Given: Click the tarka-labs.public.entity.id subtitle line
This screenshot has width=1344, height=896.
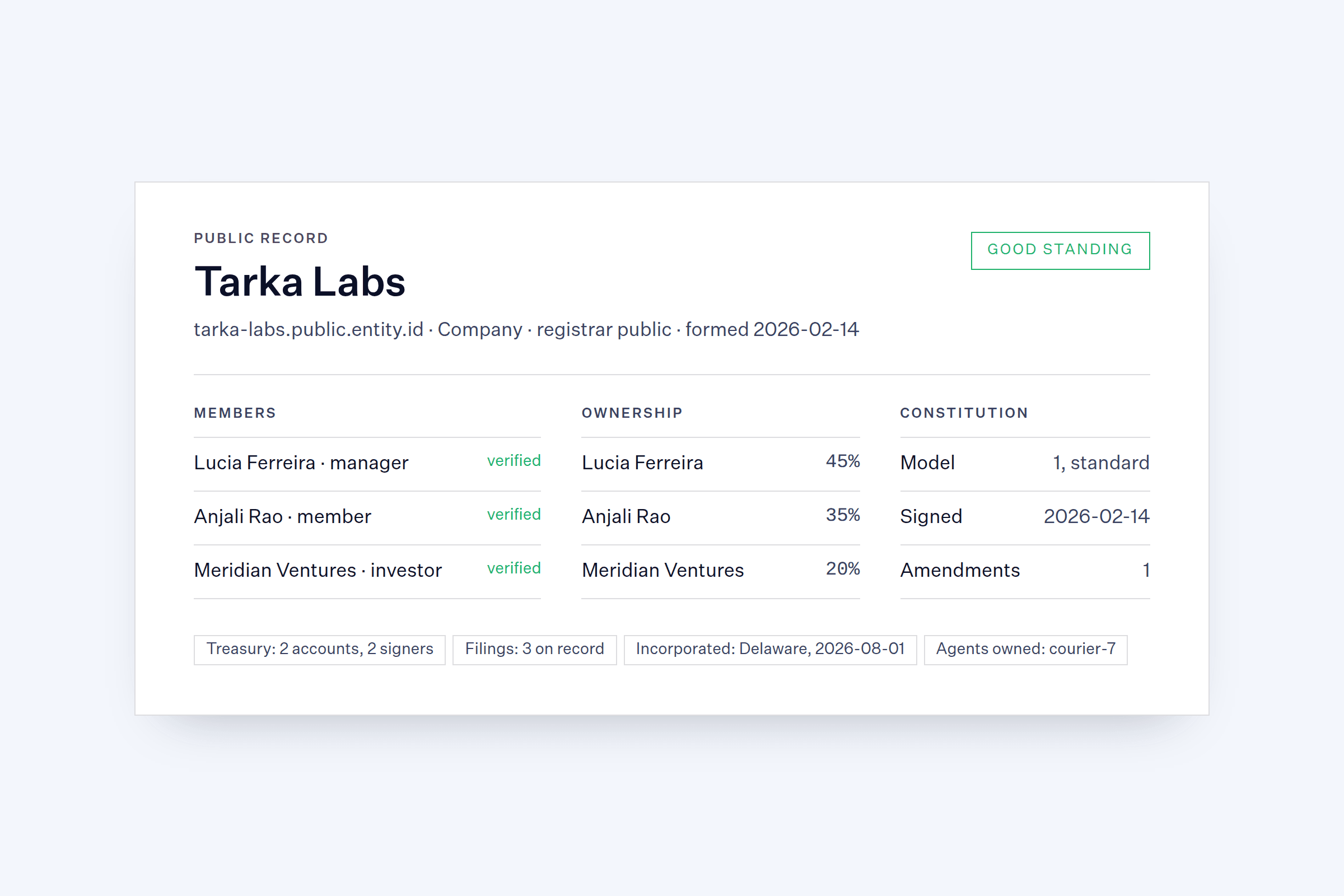Looking at the screenshot, I should (x=526, y=330).
